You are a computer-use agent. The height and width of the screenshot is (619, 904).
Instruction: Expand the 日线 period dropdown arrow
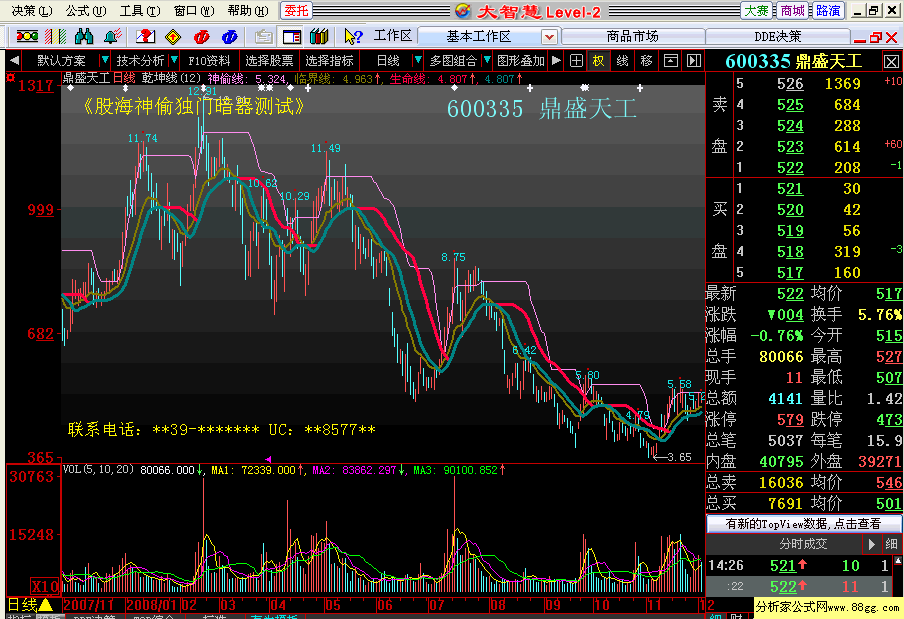pyautogui.click(x=418, y=60)
